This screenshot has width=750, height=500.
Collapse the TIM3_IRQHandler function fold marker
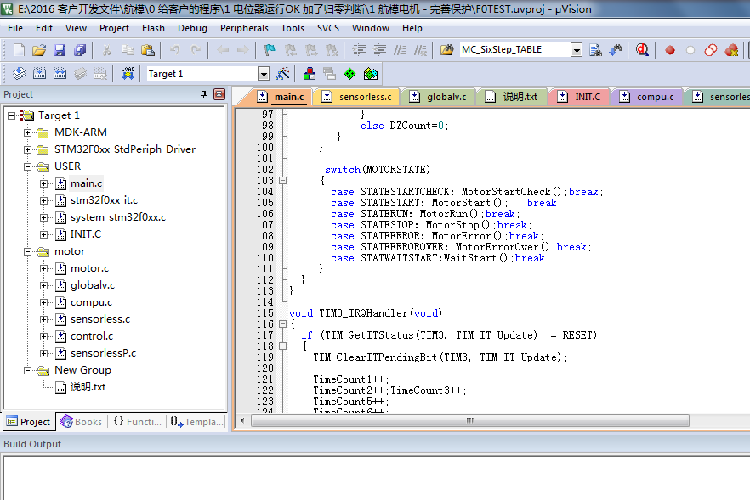click(283, 324)
